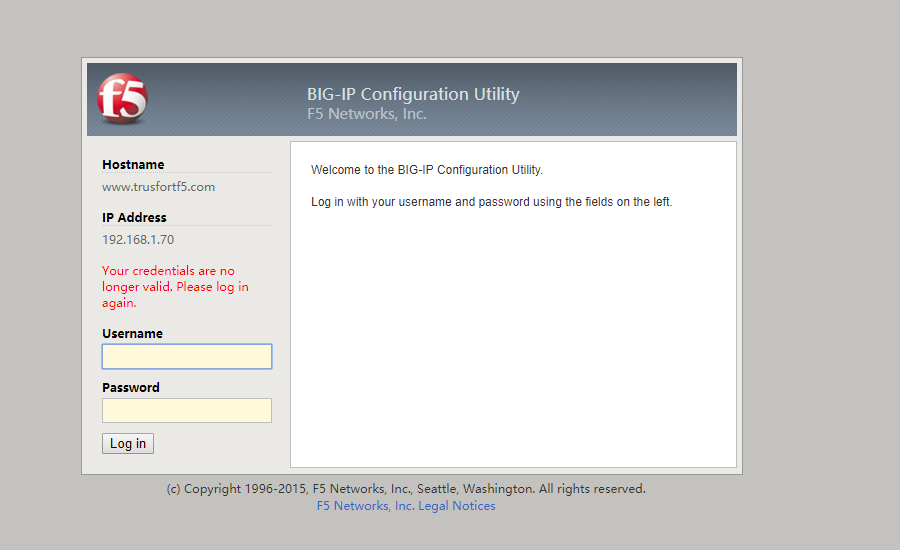900x550 pixels.
Task: Click the Welcome to the BIG-IP text
Action: [426, 170]
